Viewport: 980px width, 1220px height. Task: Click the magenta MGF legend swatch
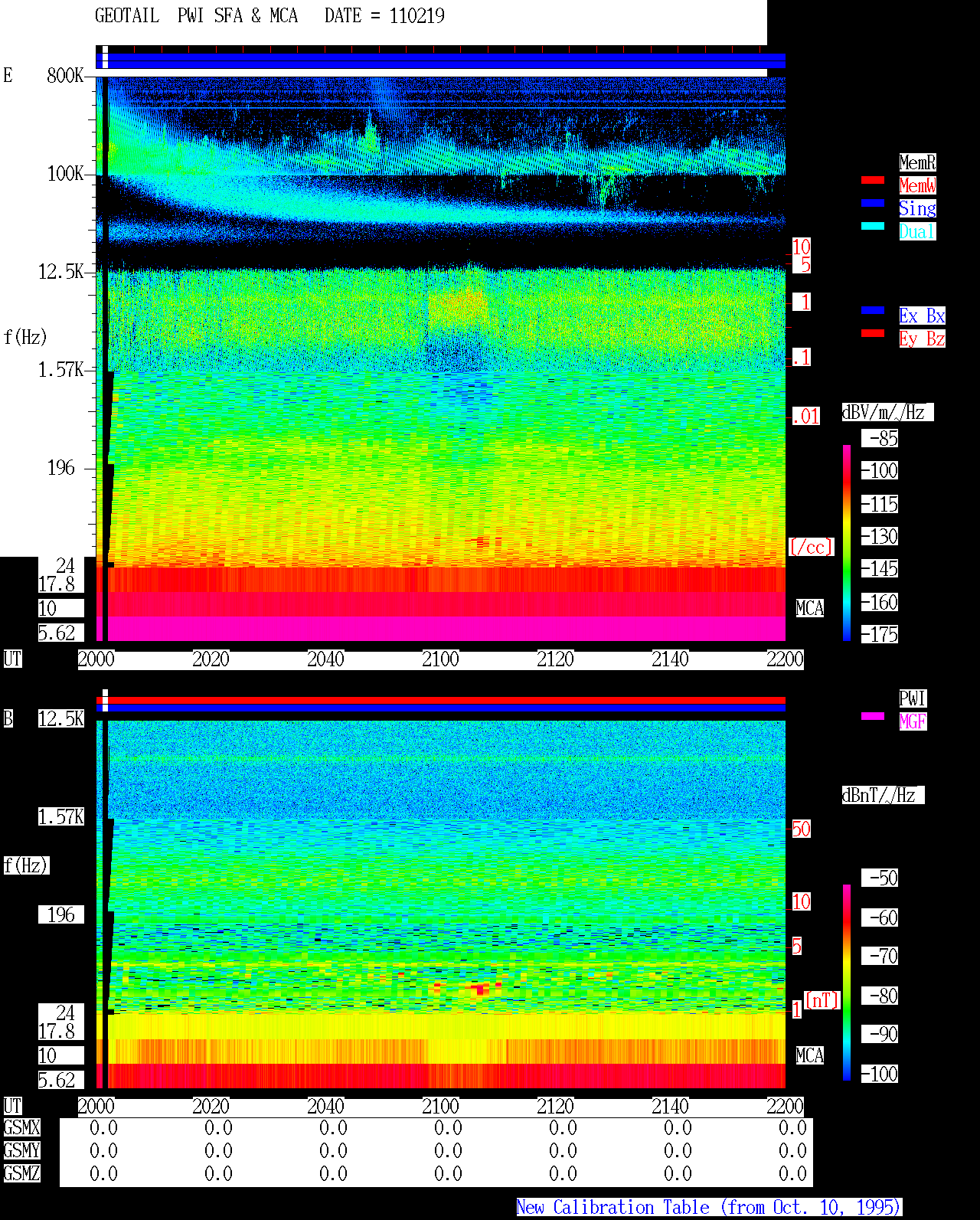coord(873,716)
